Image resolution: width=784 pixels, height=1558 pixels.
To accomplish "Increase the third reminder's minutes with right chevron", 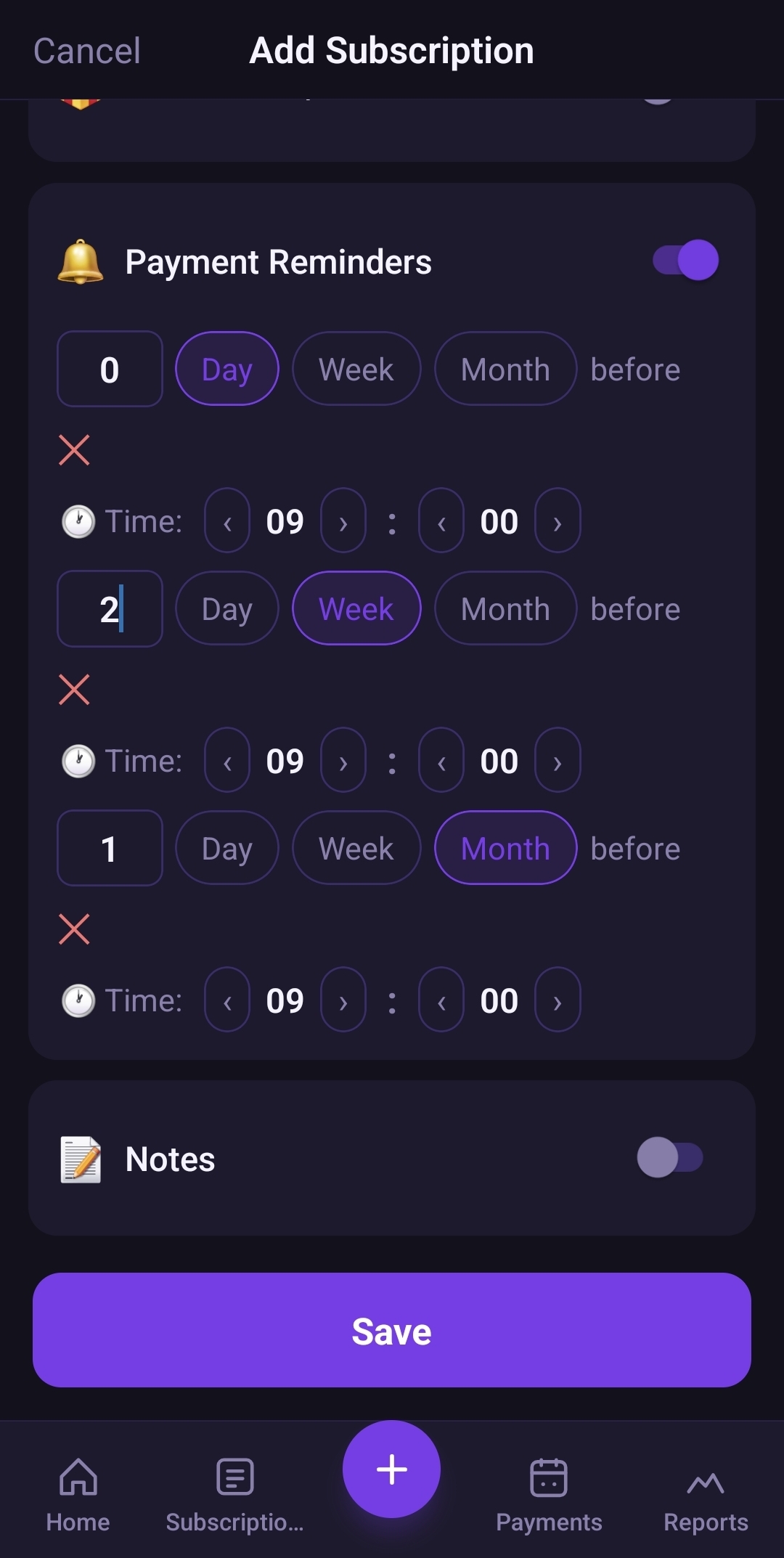I will pyautogui.click(x=557, y=1000).
